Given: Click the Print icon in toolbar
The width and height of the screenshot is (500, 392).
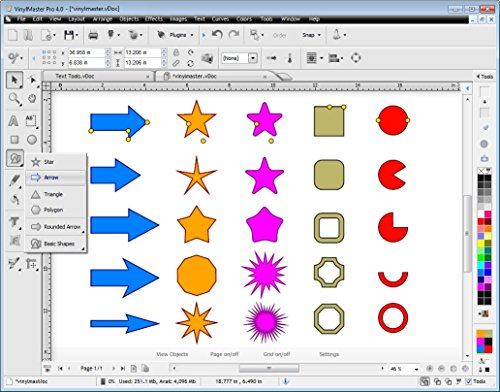Looking at the screenshot, I should [93, 35].
